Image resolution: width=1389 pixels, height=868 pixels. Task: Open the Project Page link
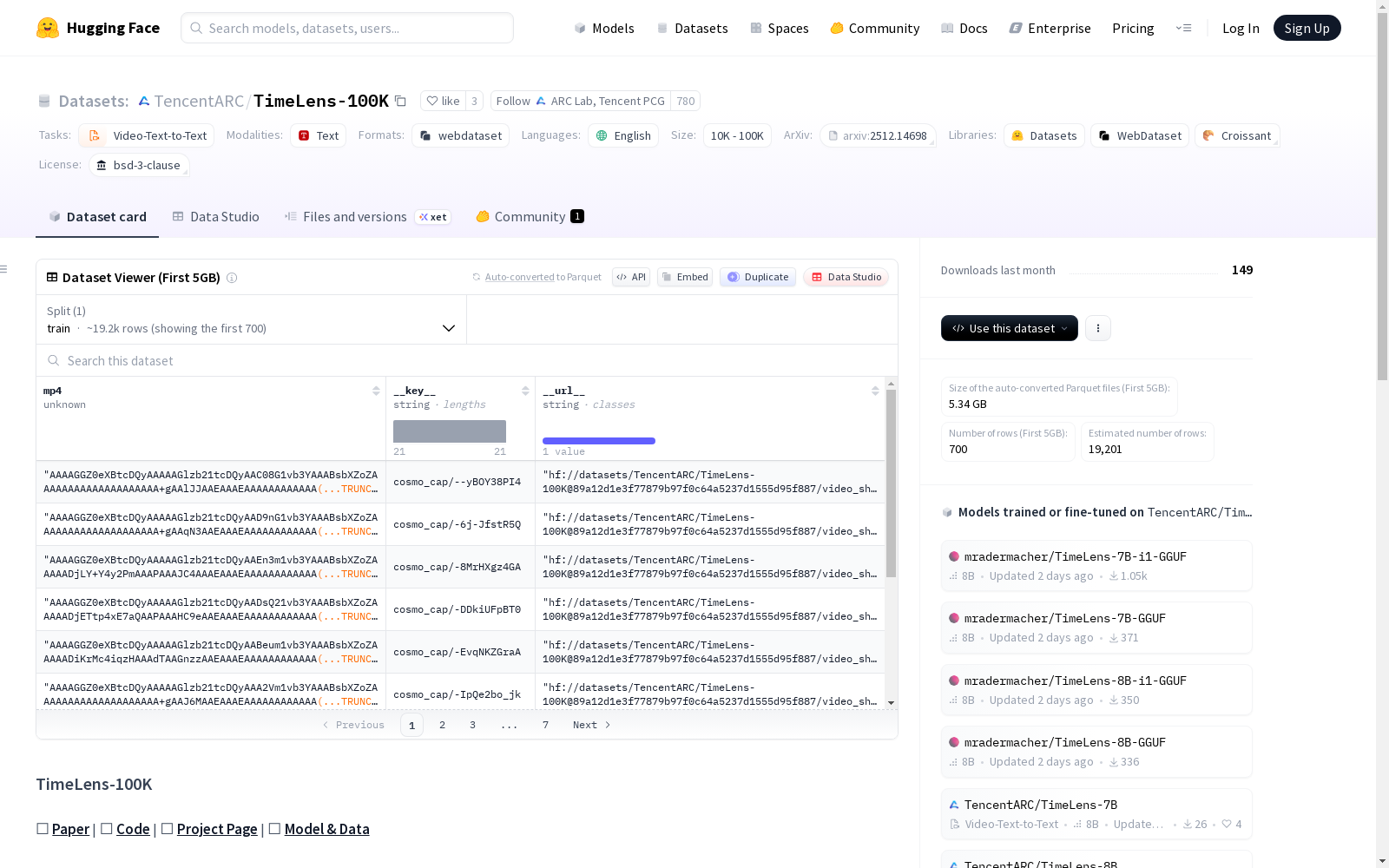217,829
